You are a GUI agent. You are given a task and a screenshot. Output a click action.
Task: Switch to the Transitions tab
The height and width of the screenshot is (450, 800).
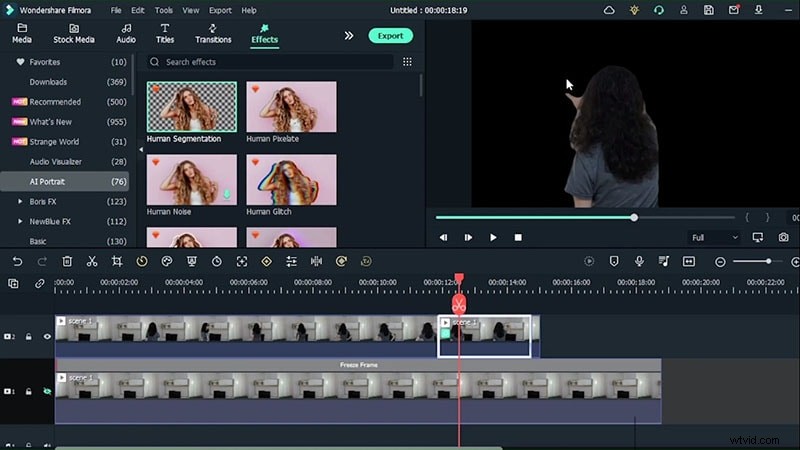coord(213,34)
